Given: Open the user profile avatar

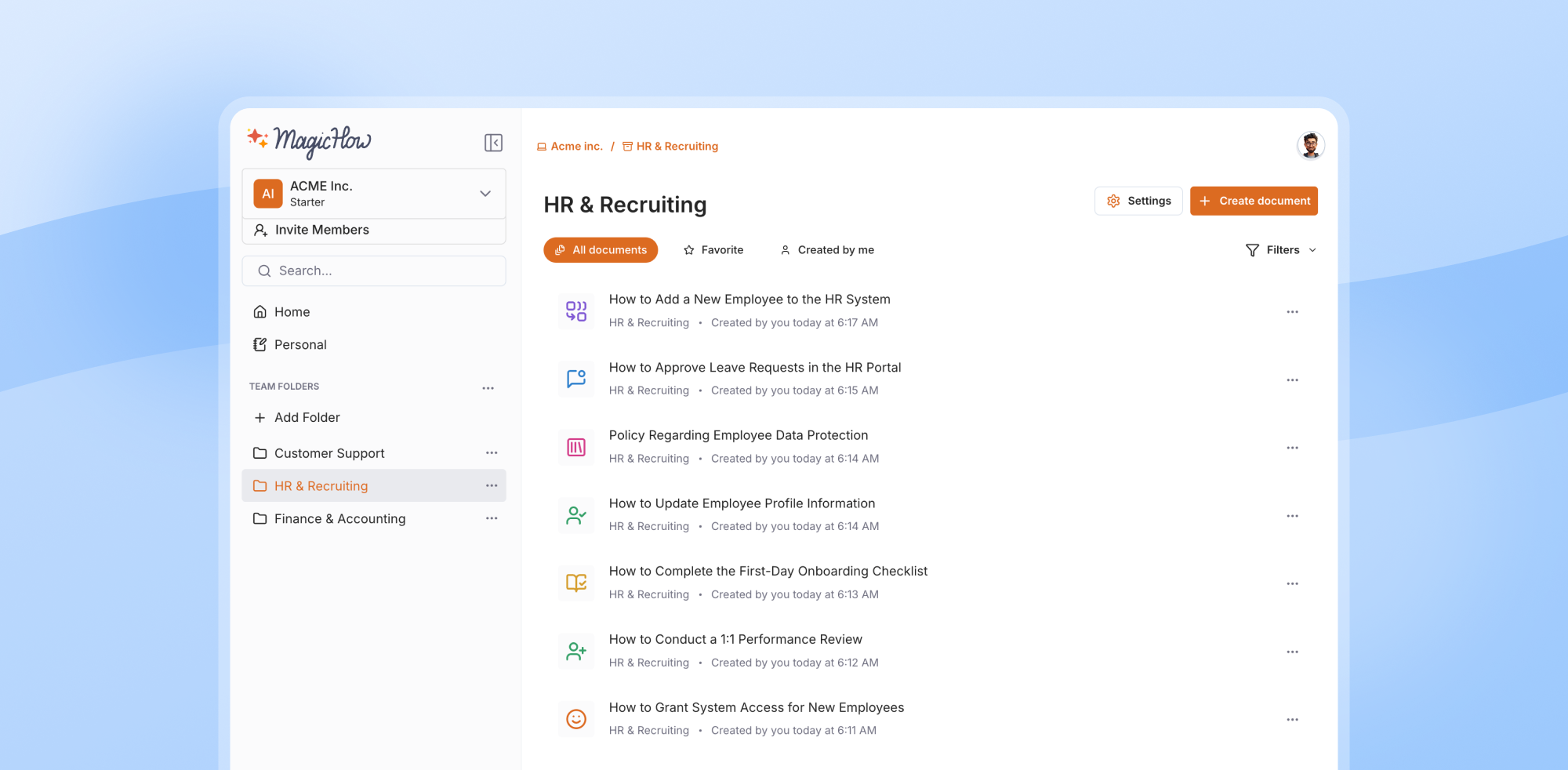Looking at the screenshot, I should 1310,145.
